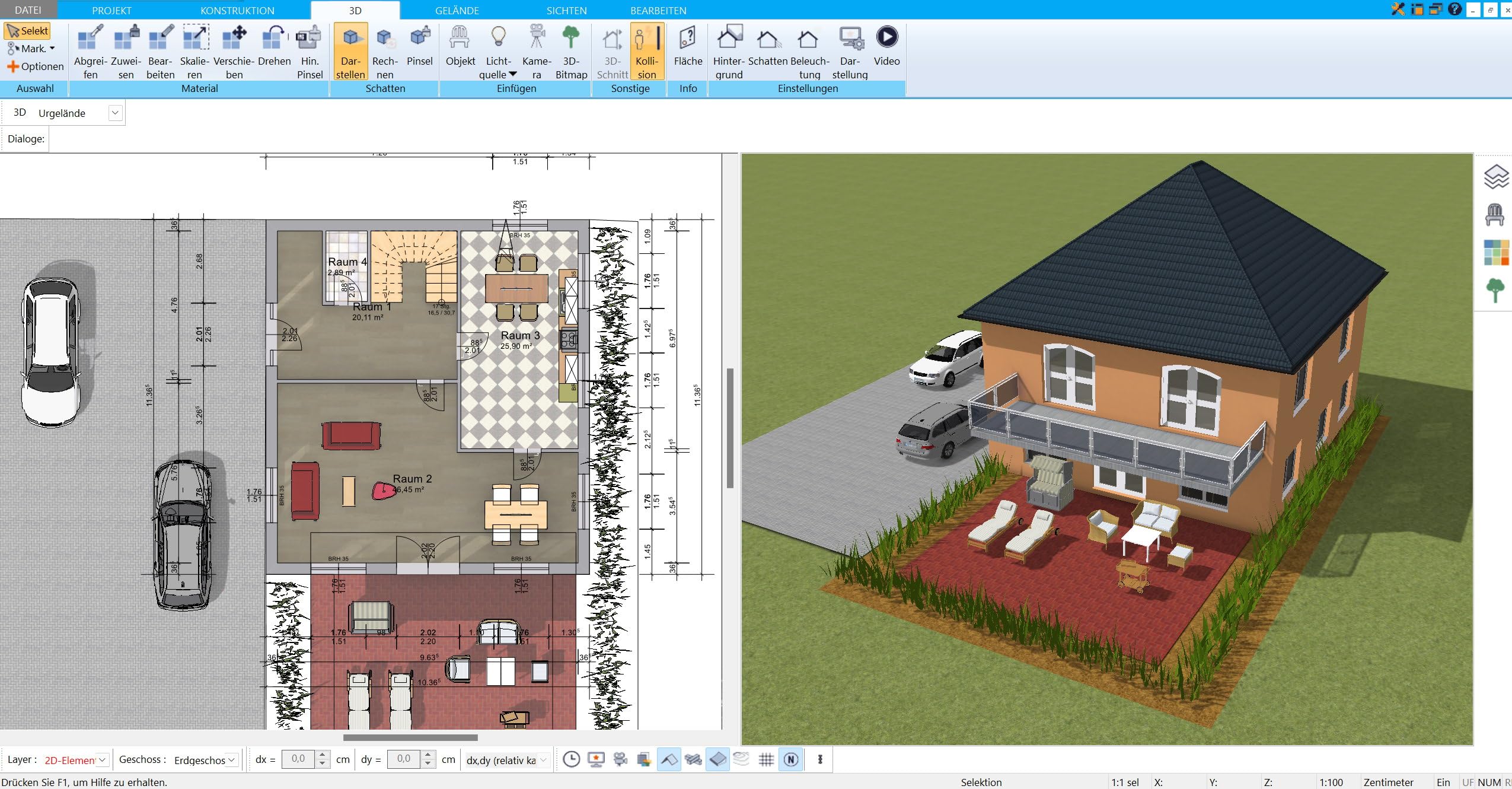Open the plants catalog in right sidebar

(x=1495, y=290)
